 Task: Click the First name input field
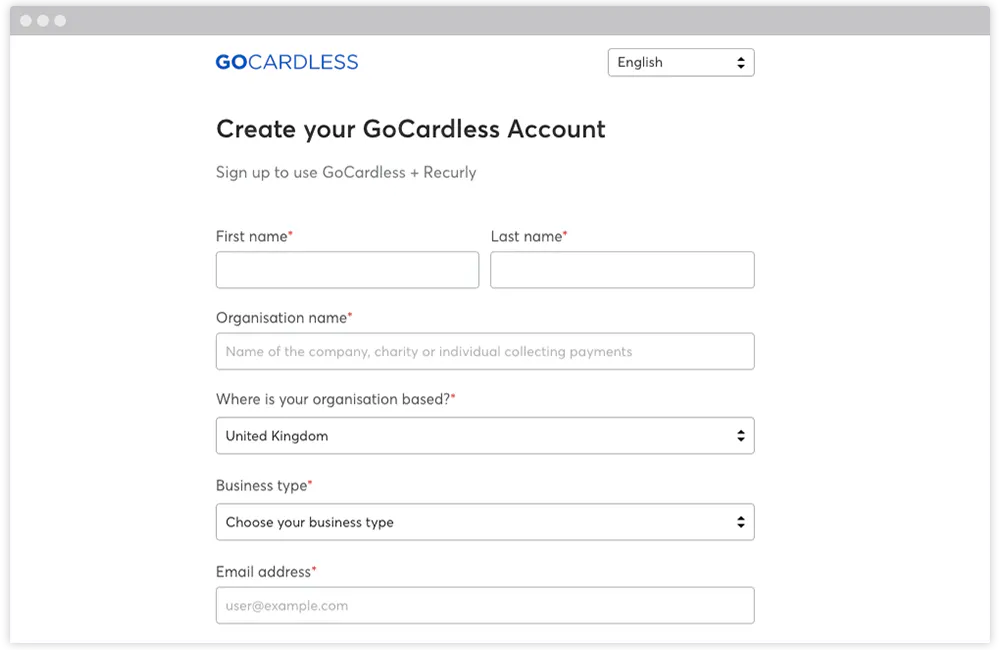tap(347, 270)
